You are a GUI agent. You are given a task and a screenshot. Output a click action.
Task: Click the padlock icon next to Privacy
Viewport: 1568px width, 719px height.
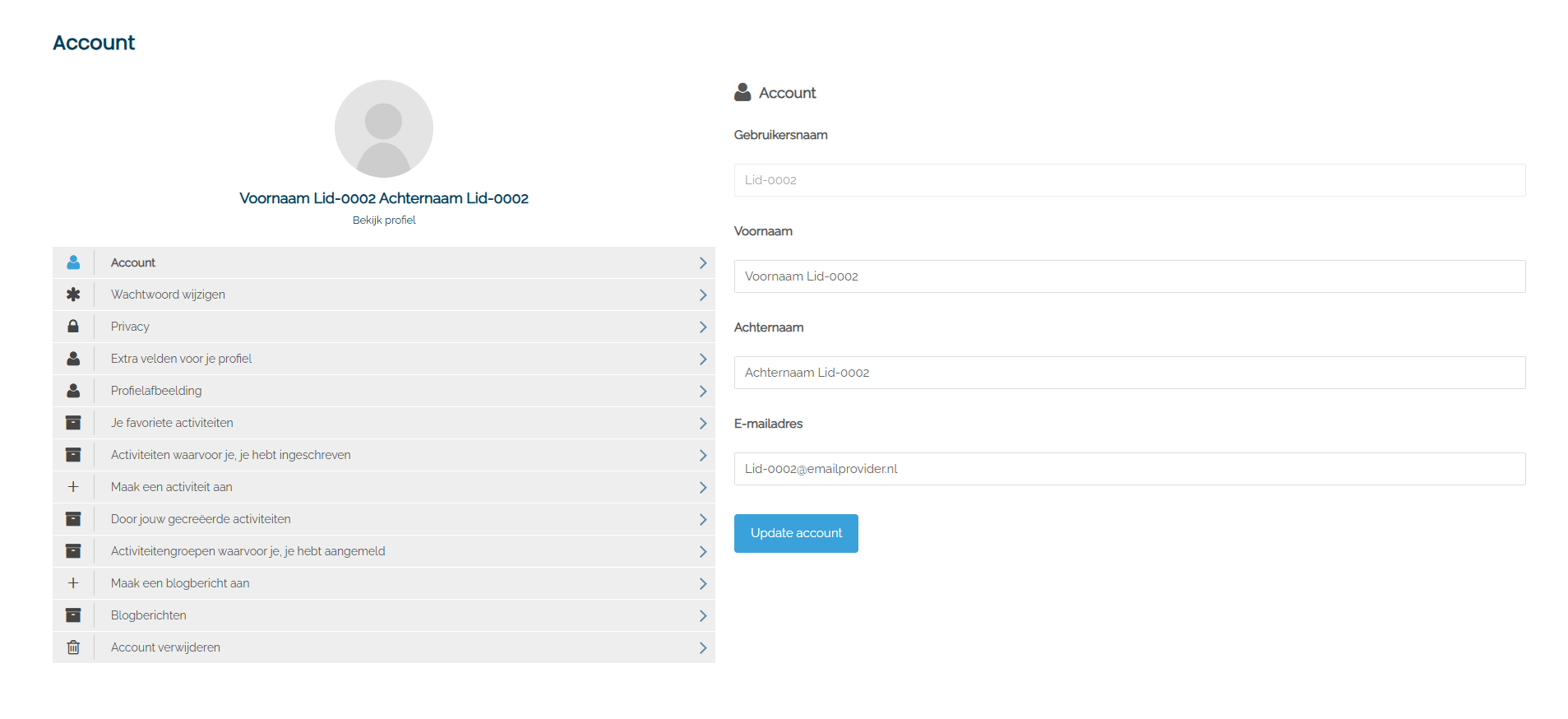point(73,327)
